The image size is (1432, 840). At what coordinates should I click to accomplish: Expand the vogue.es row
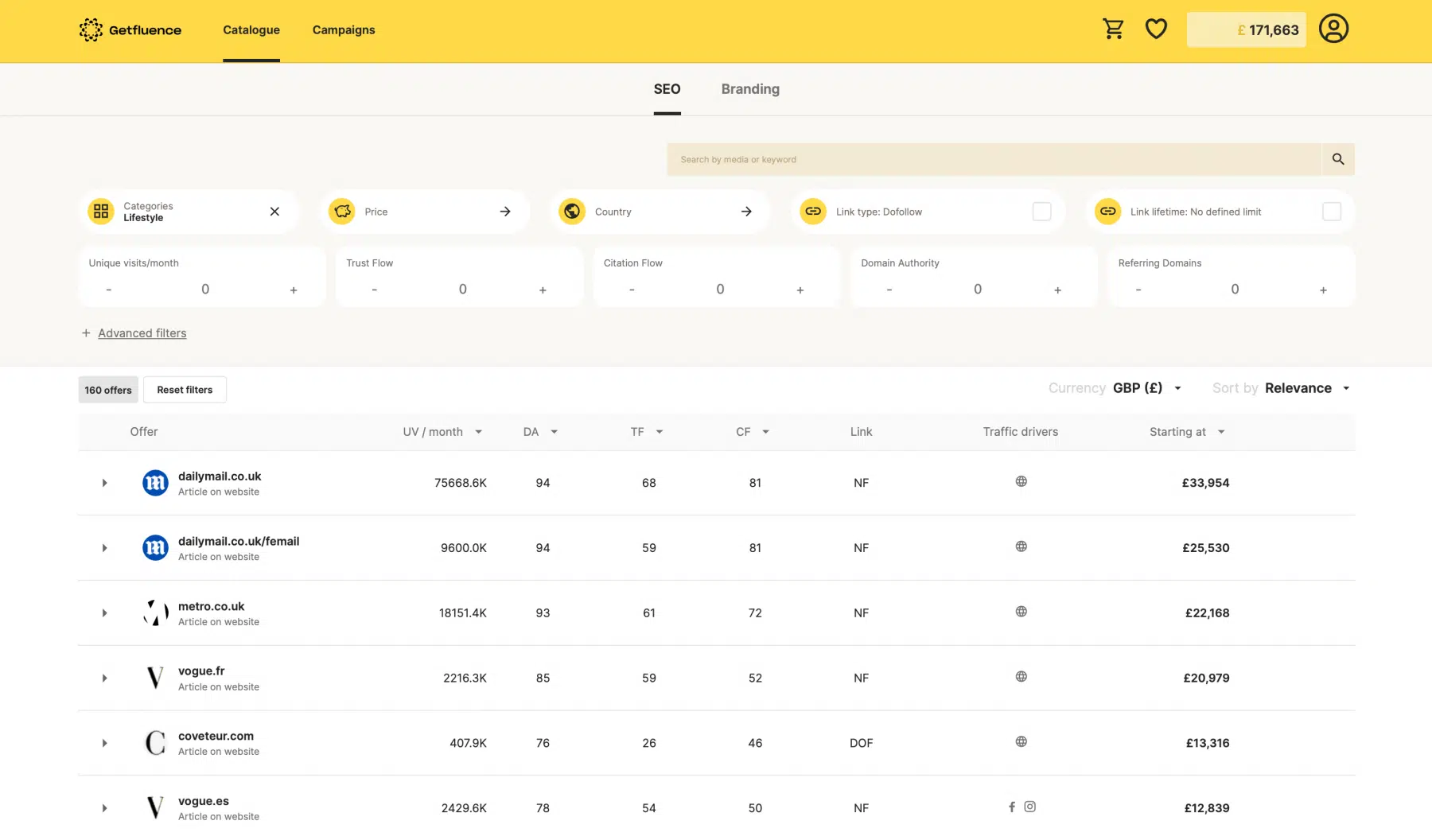[104, 808]
